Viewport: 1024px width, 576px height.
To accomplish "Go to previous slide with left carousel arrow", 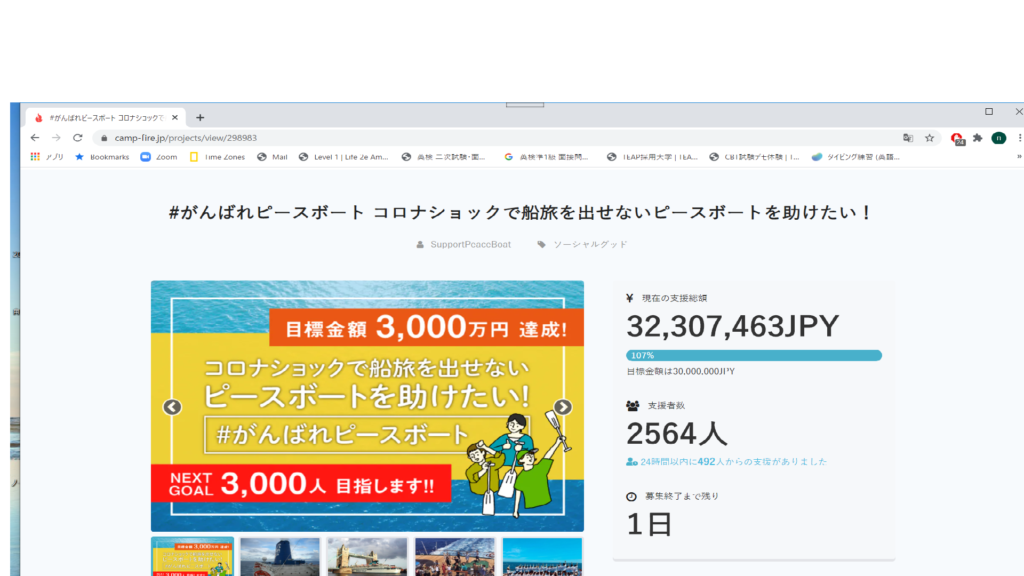I will coord(172,407).
